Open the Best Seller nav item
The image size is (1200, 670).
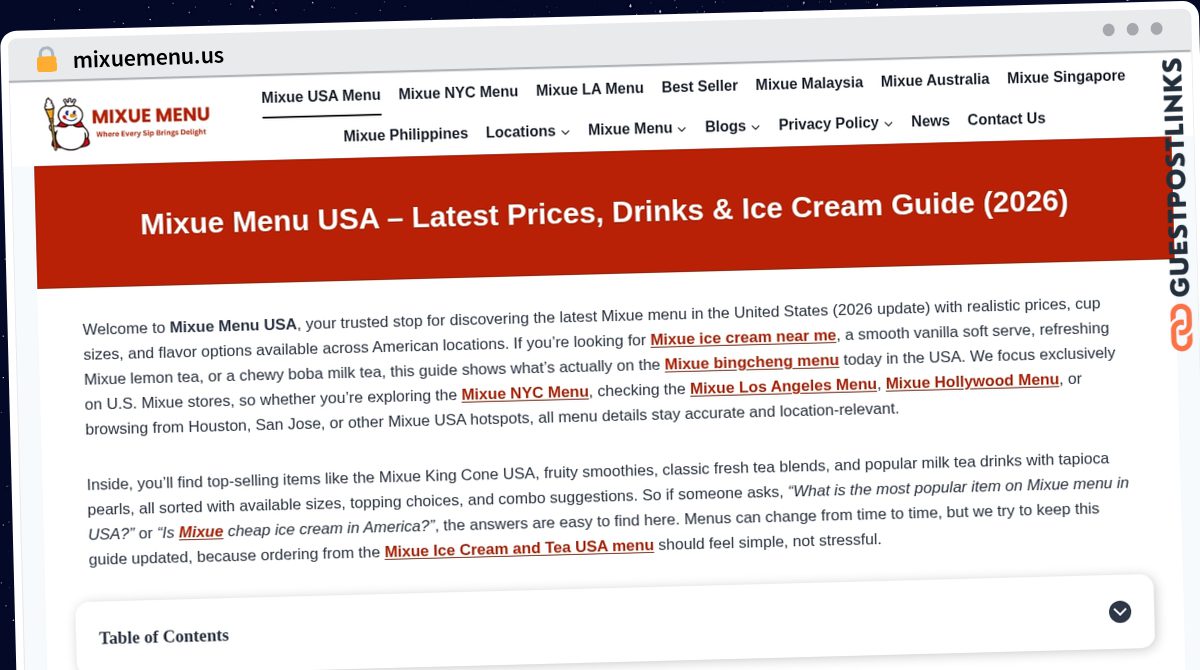click(700, 86)
